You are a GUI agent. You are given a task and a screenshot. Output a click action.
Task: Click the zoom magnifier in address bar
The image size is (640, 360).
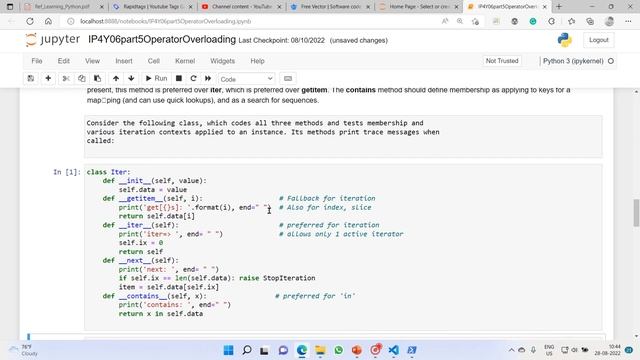460,21
